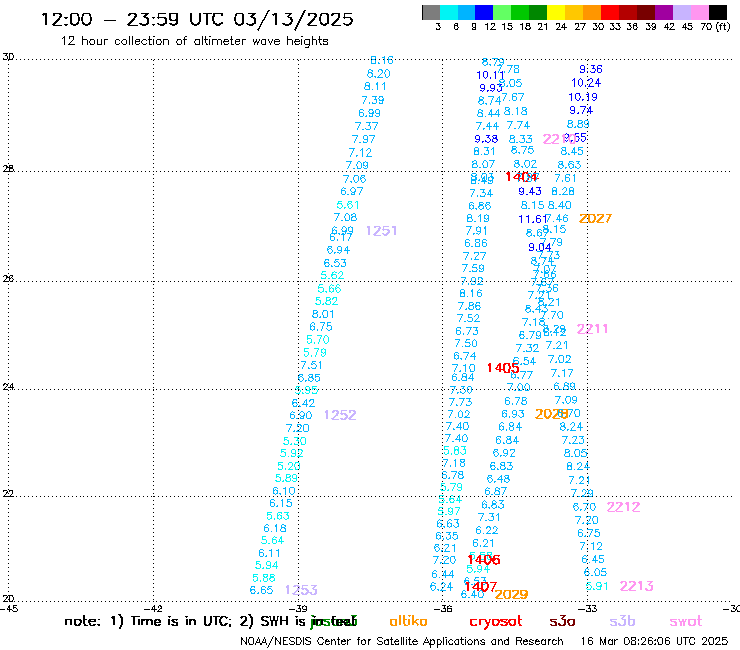Click the wave height value '9.93'

pos(491,88)
